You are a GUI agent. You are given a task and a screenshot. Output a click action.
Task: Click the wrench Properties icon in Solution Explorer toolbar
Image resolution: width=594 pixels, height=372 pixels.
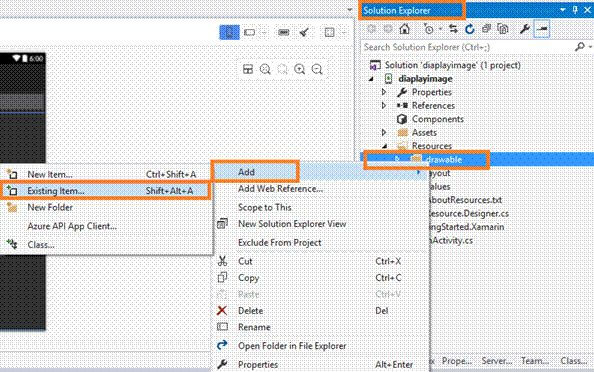point(525,29)
